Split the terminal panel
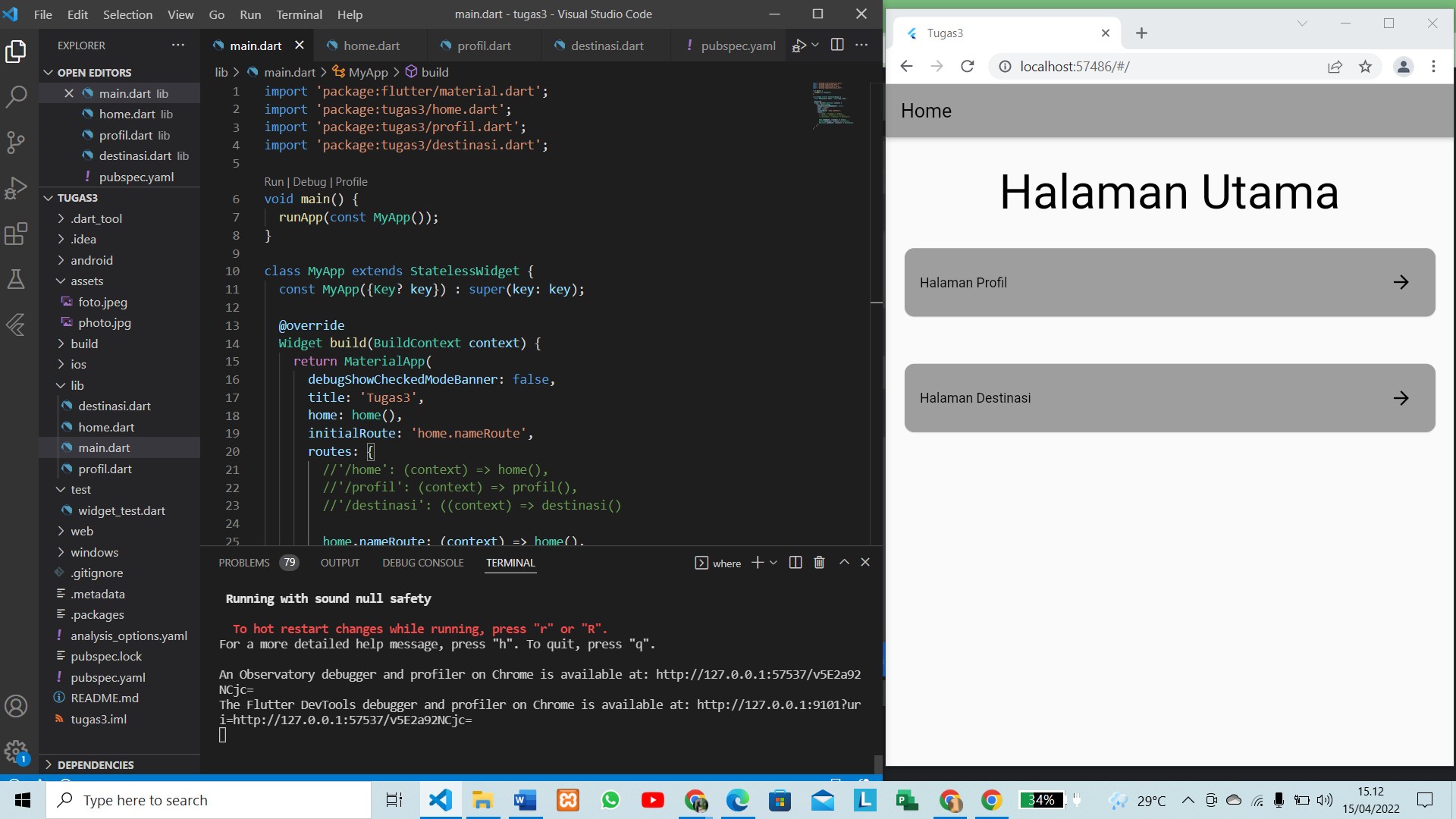The image size is (1456, 819). pyautogui.click(x=795, y=562)
